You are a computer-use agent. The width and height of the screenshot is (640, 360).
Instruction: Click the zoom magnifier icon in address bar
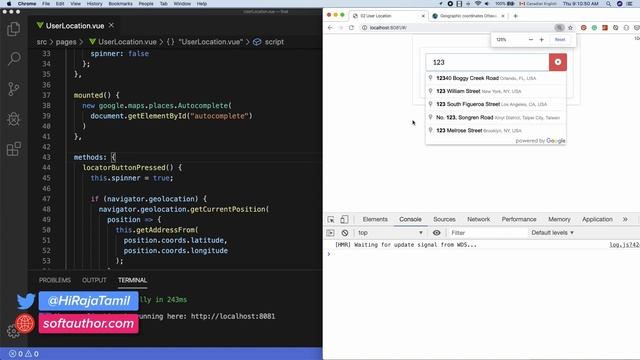559,27
